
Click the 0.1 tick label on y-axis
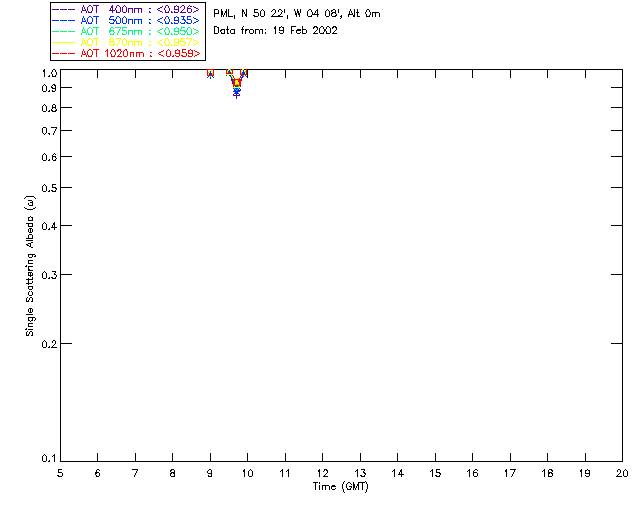click(48, 459)
